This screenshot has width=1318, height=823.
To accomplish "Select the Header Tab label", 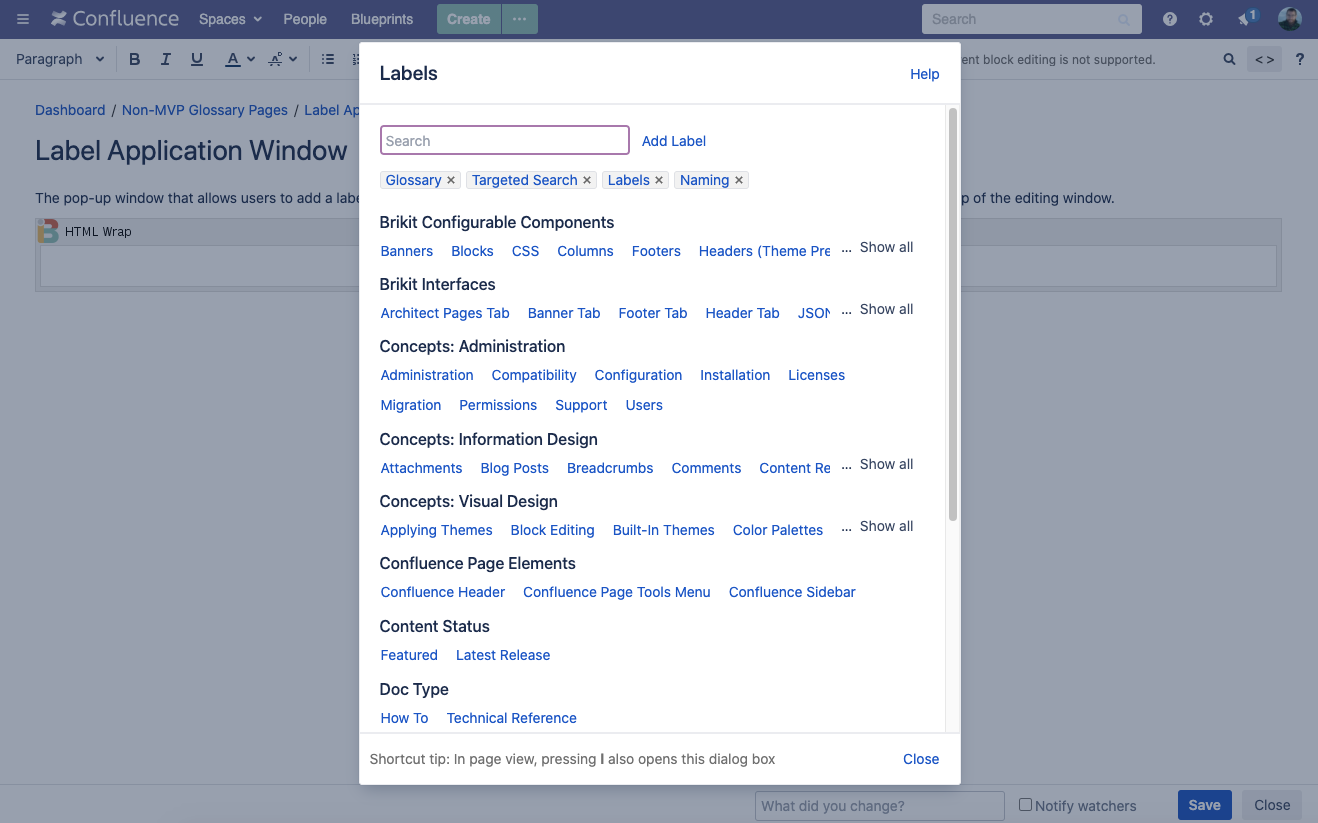I will (742, 313).
